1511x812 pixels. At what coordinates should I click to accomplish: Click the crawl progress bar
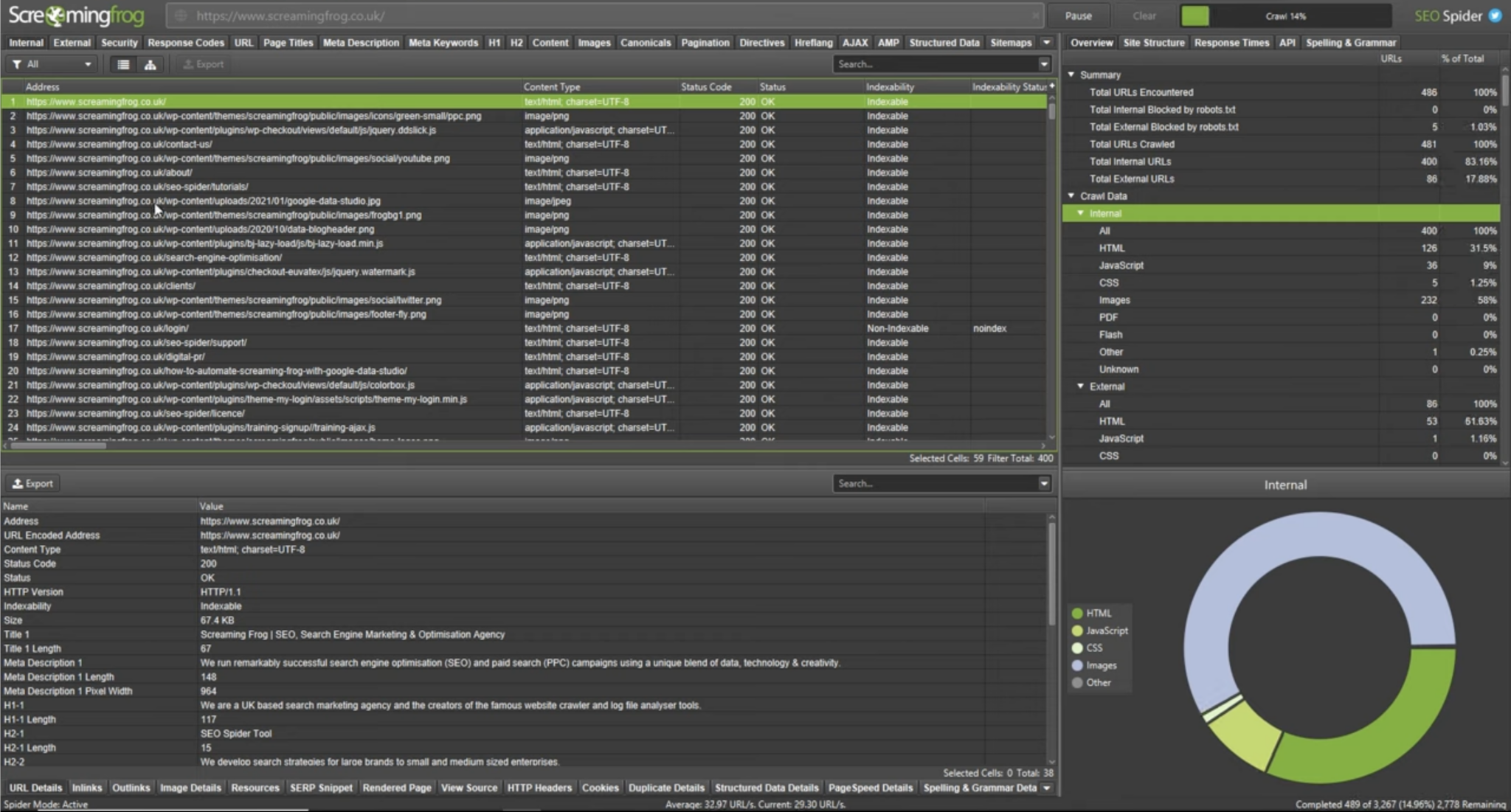coord(1286,15)
